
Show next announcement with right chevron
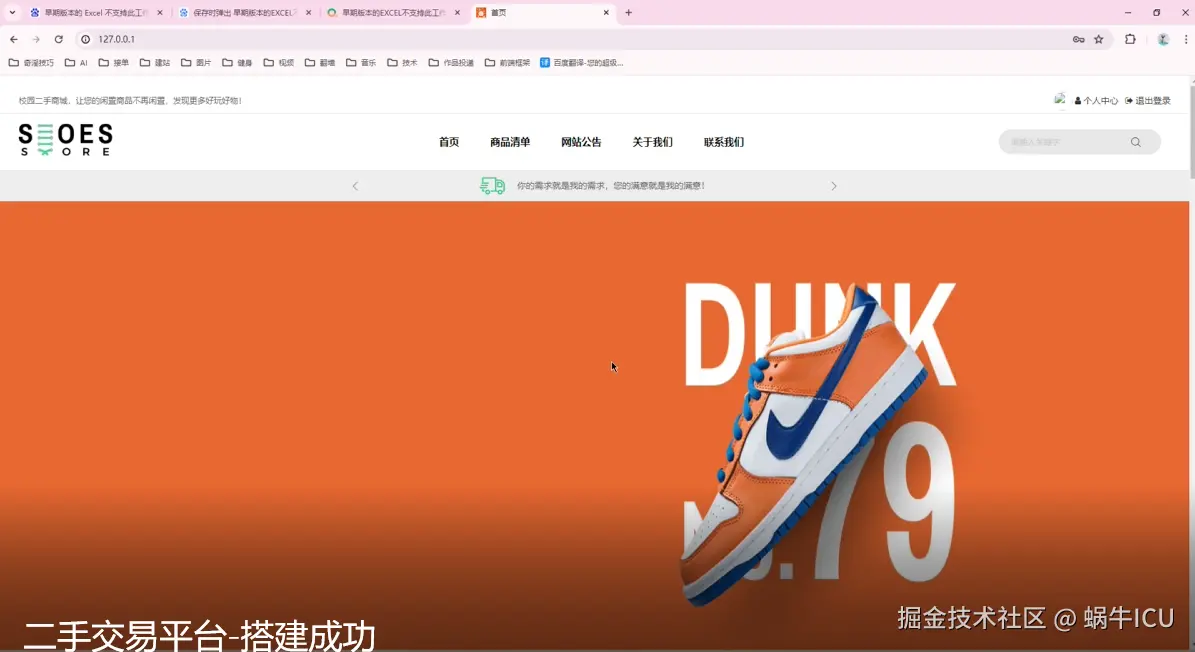point(834,186)
